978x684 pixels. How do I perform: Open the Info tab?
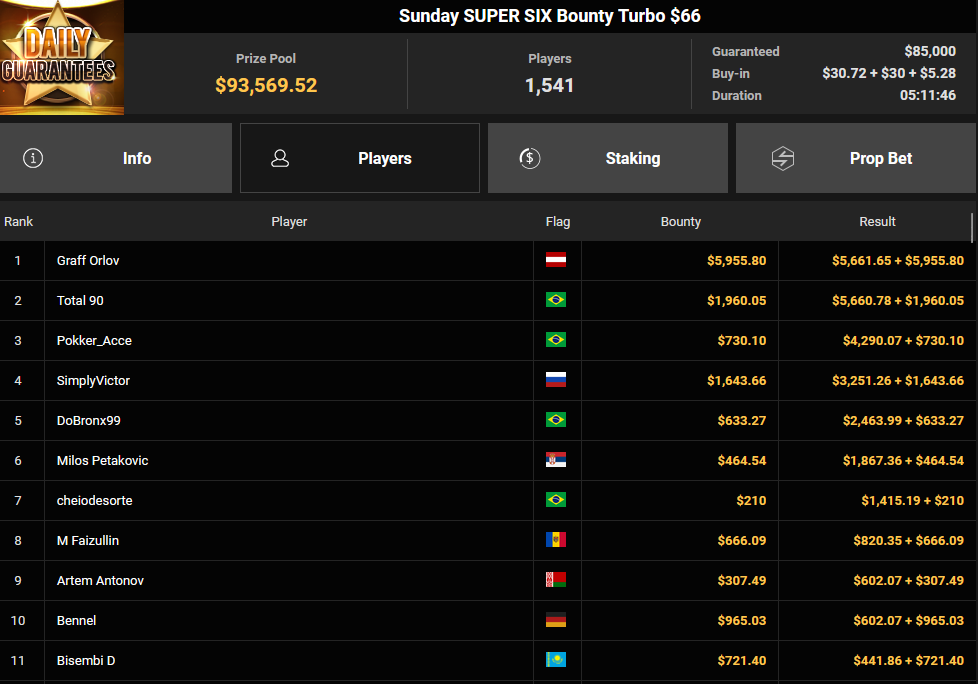[x=116, y=158]
